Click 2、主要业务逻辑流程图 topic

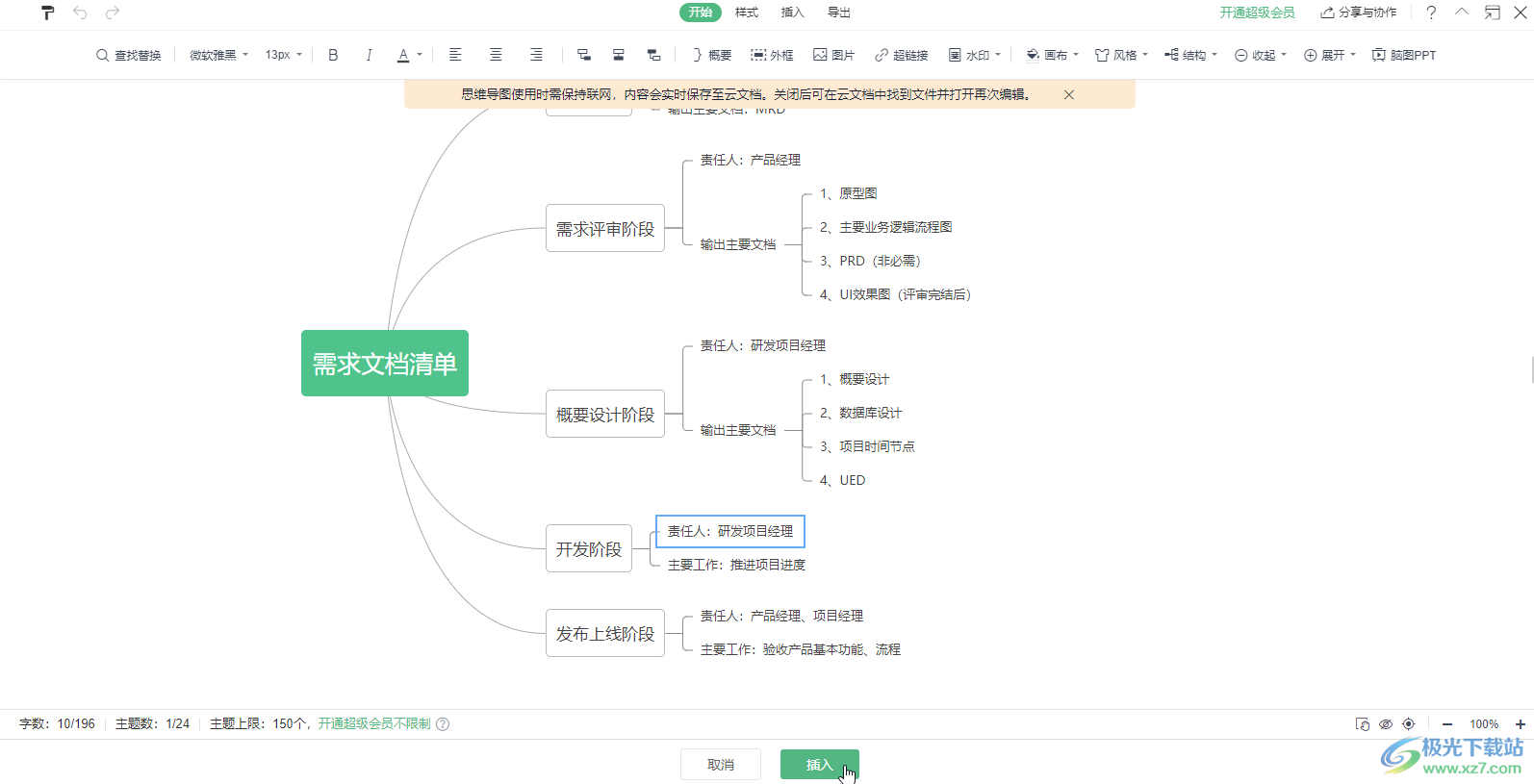(886, 227)
